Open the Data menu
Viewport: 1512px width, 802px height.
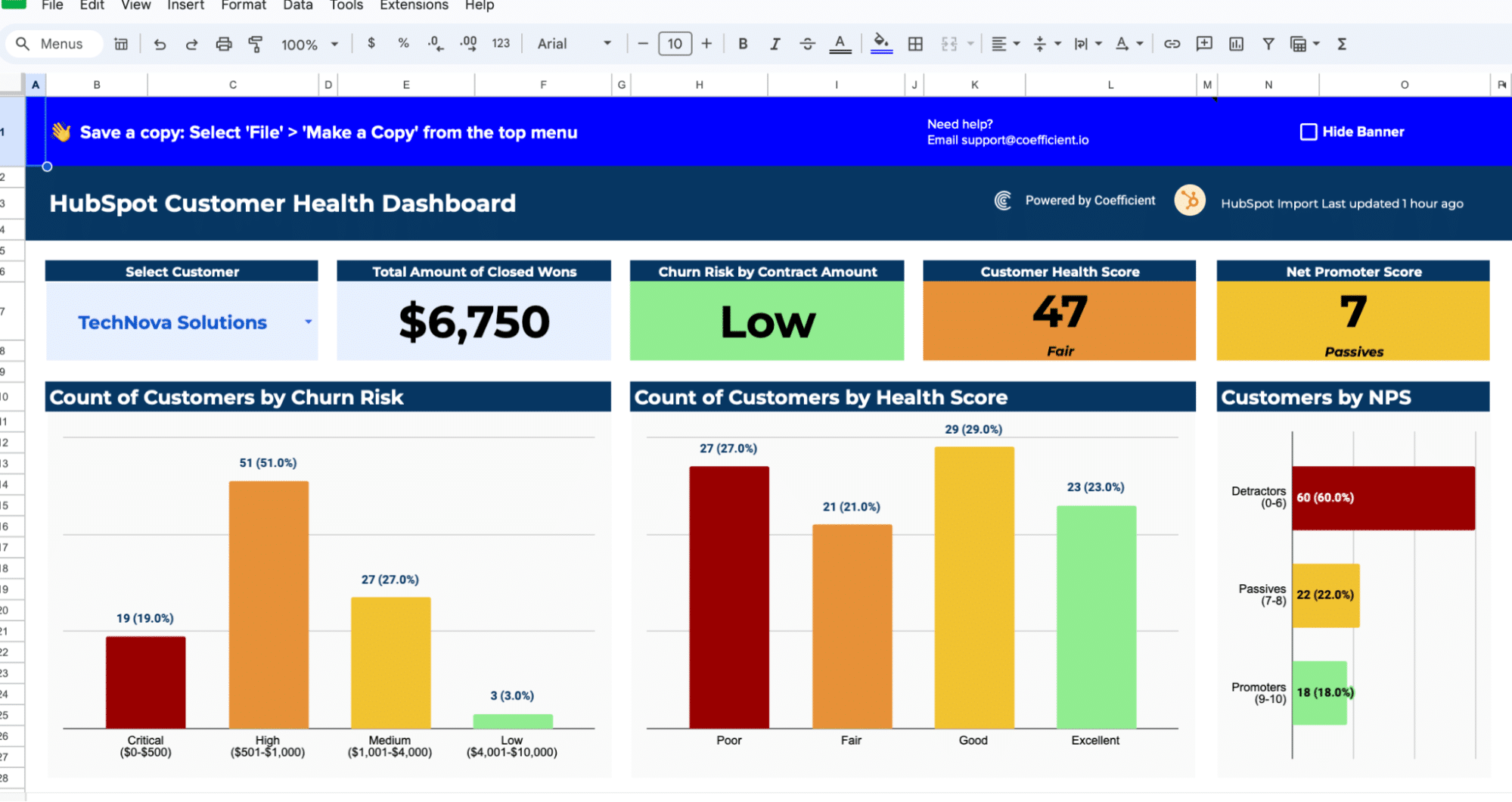[298, 6]
